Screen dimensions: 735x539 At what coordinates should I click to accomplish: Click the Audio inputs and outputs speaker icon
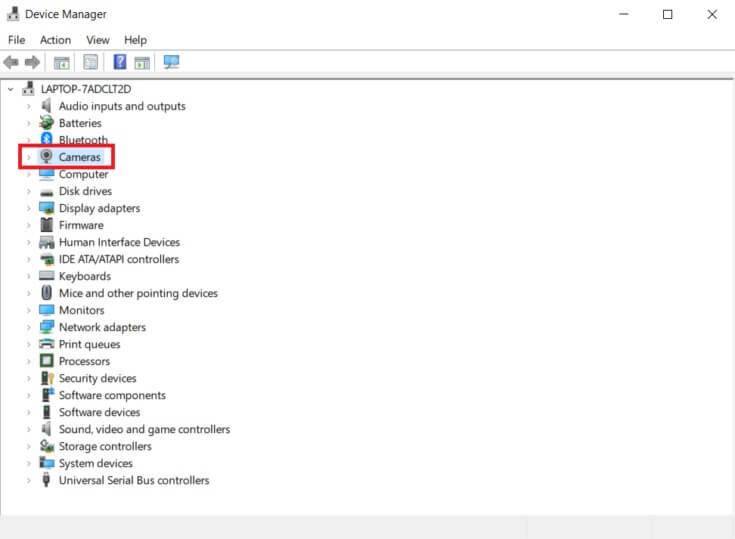[x=46, y=106]
